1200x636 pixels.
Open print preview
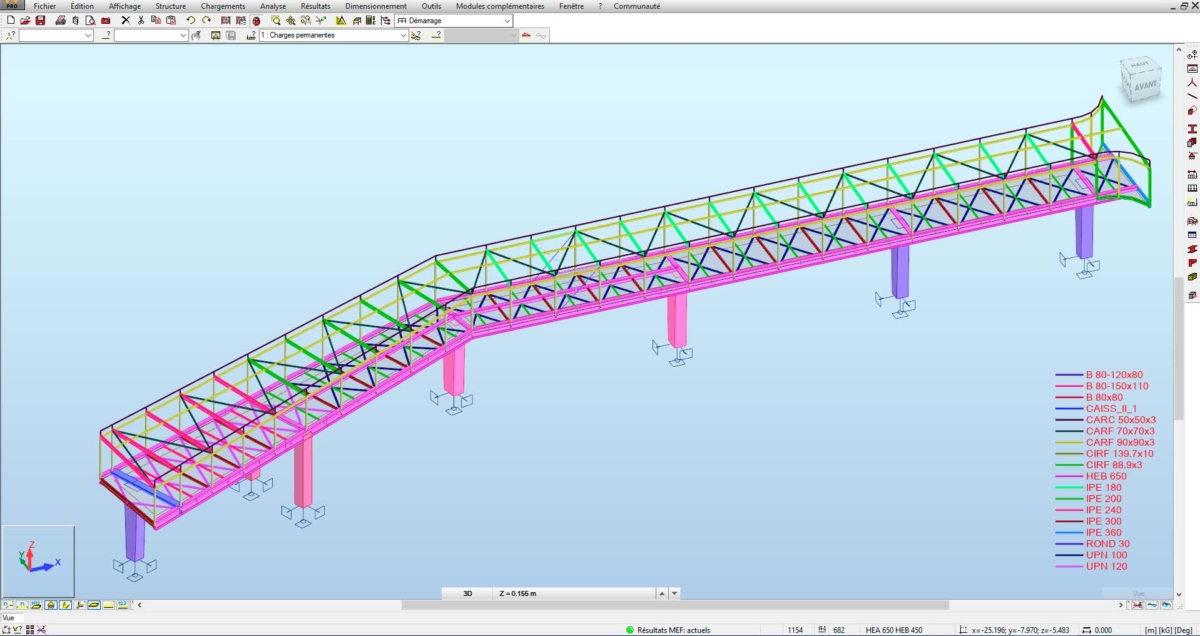click(90, 20)
